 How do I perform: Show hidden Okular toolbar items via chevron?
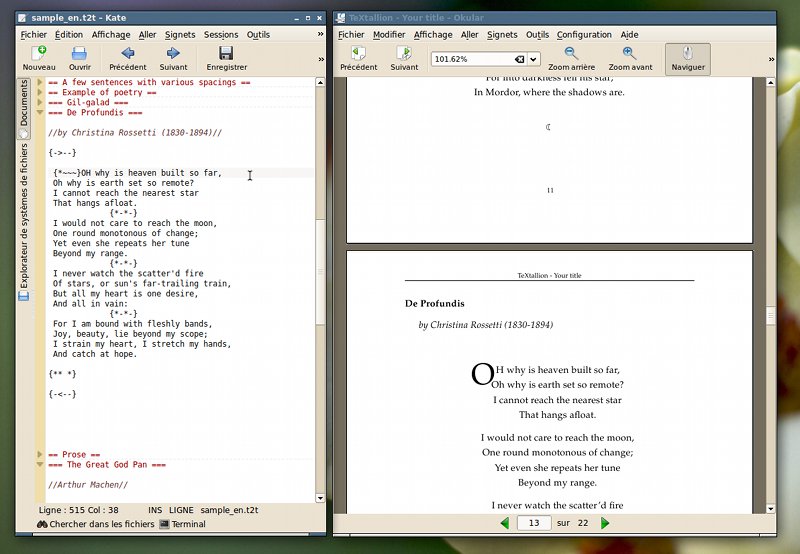[771, 59]
